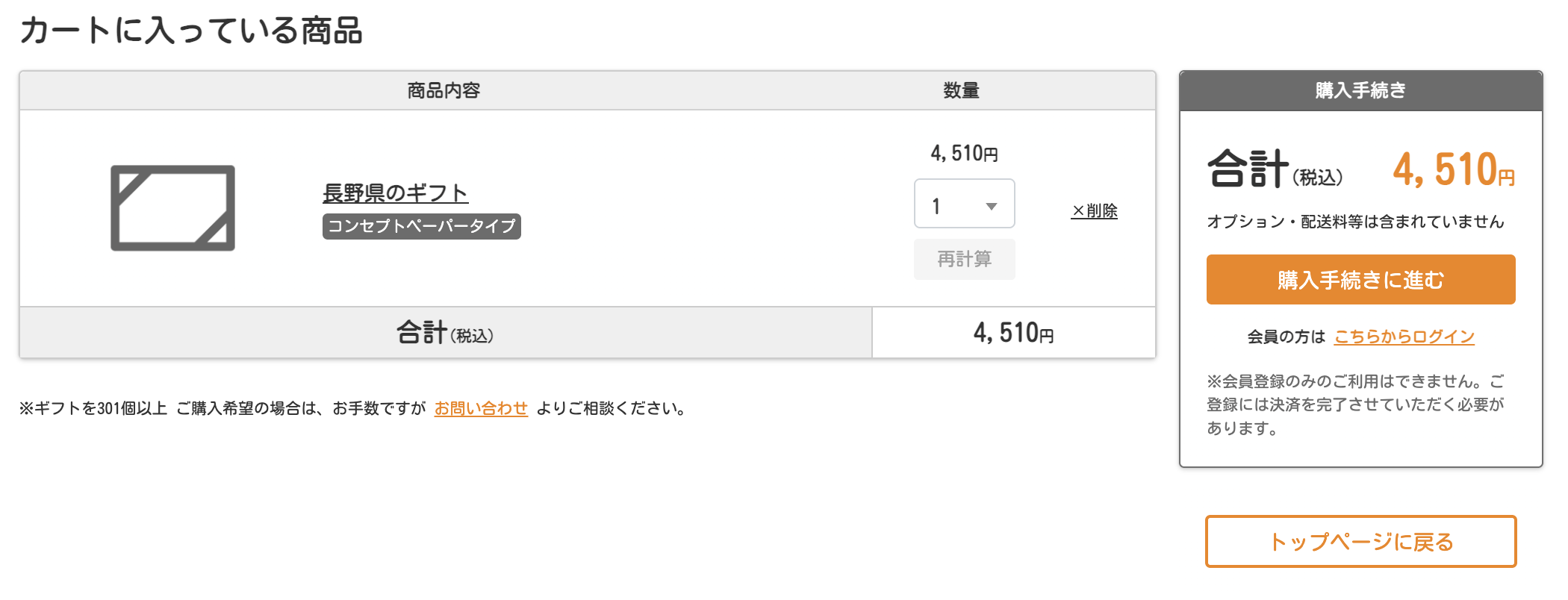Open the quantity dropdown showing 1

[x=963, y=204]
